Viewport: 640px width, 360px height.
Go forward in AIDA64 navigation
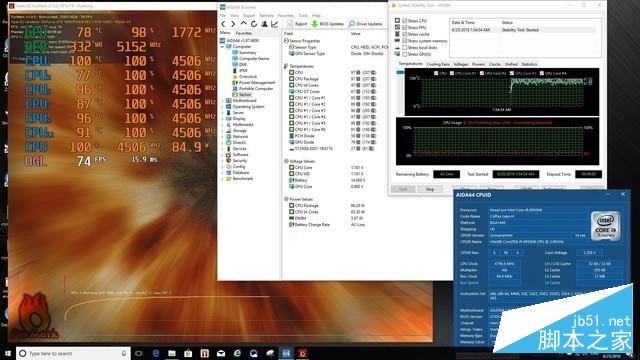click(233, 24)
